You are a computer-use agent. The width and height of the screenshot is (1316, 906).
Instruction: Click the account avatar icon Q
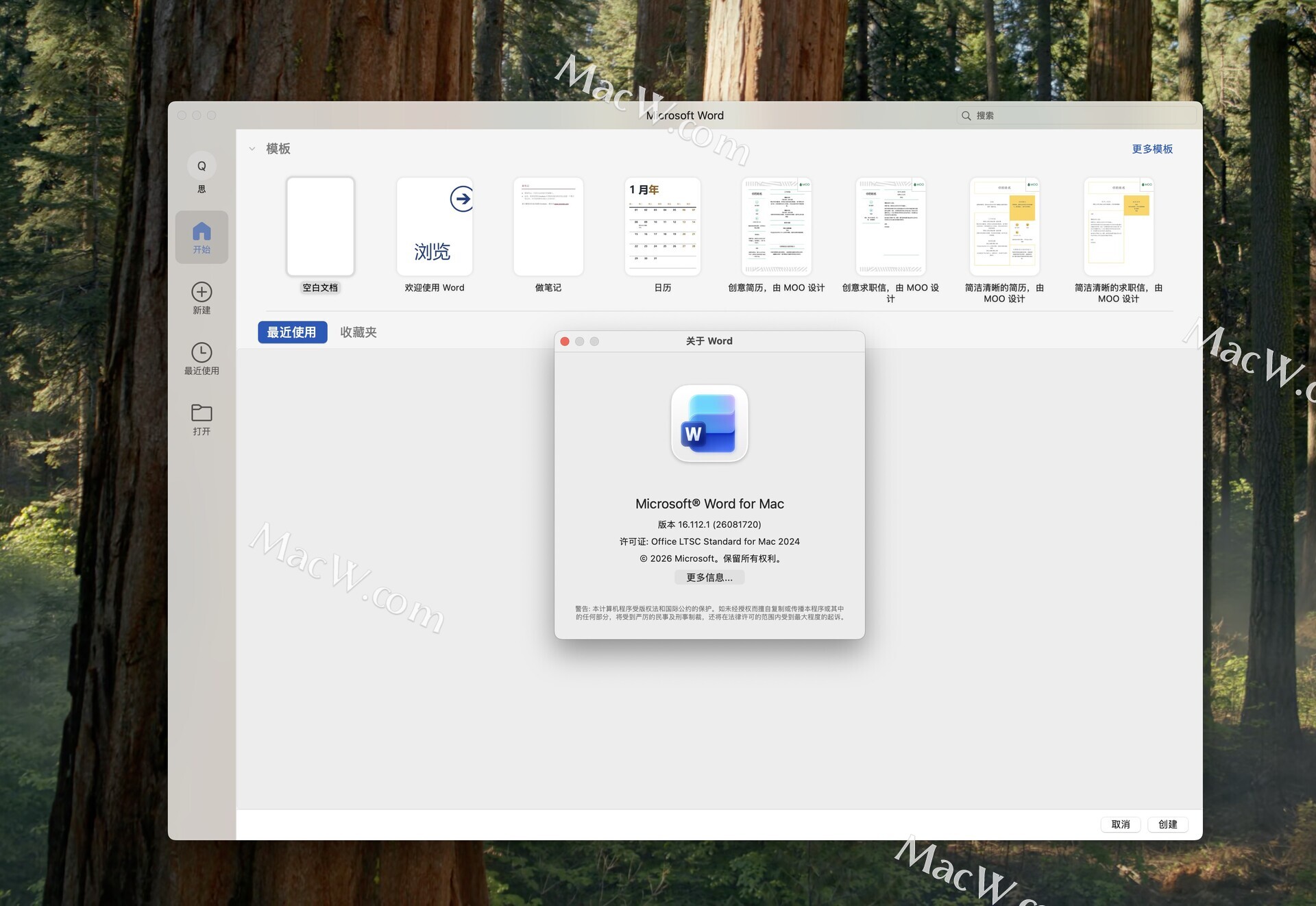[202, 166]
